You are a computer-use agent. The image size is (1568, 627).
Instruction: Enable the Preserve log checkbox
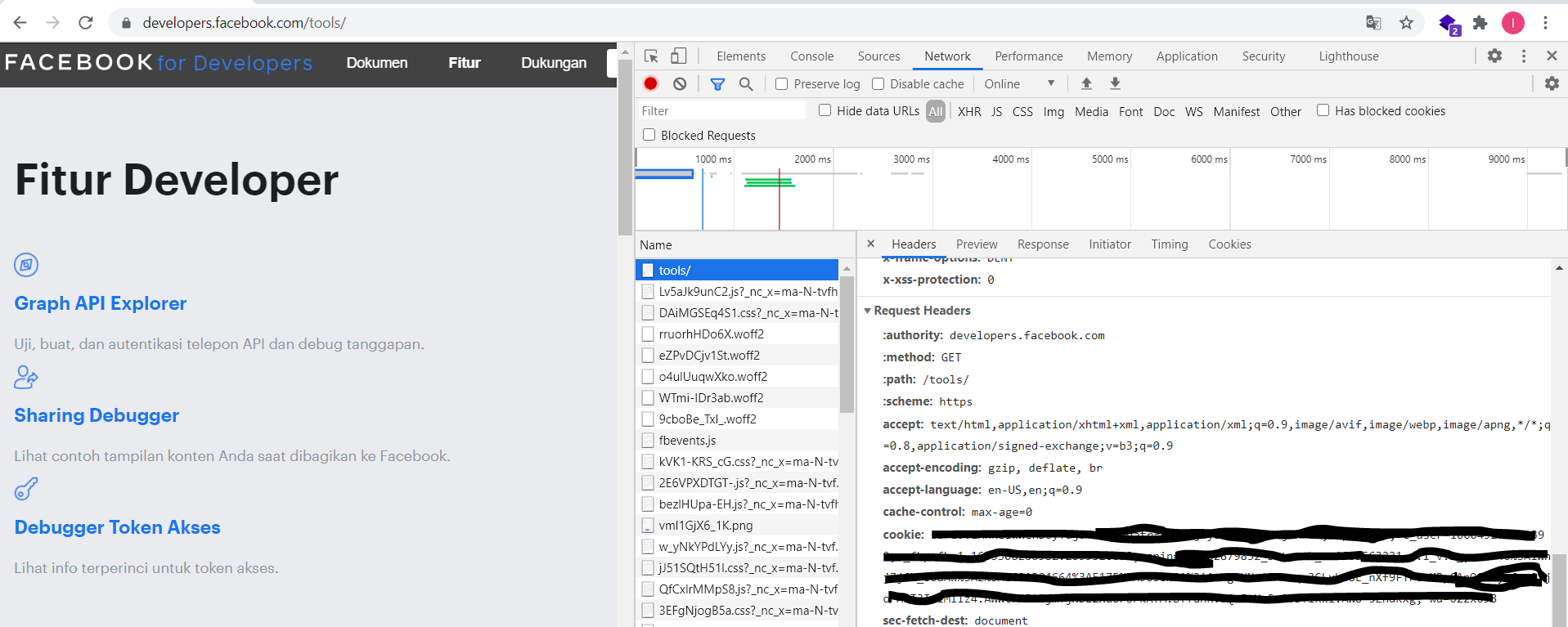781,83
